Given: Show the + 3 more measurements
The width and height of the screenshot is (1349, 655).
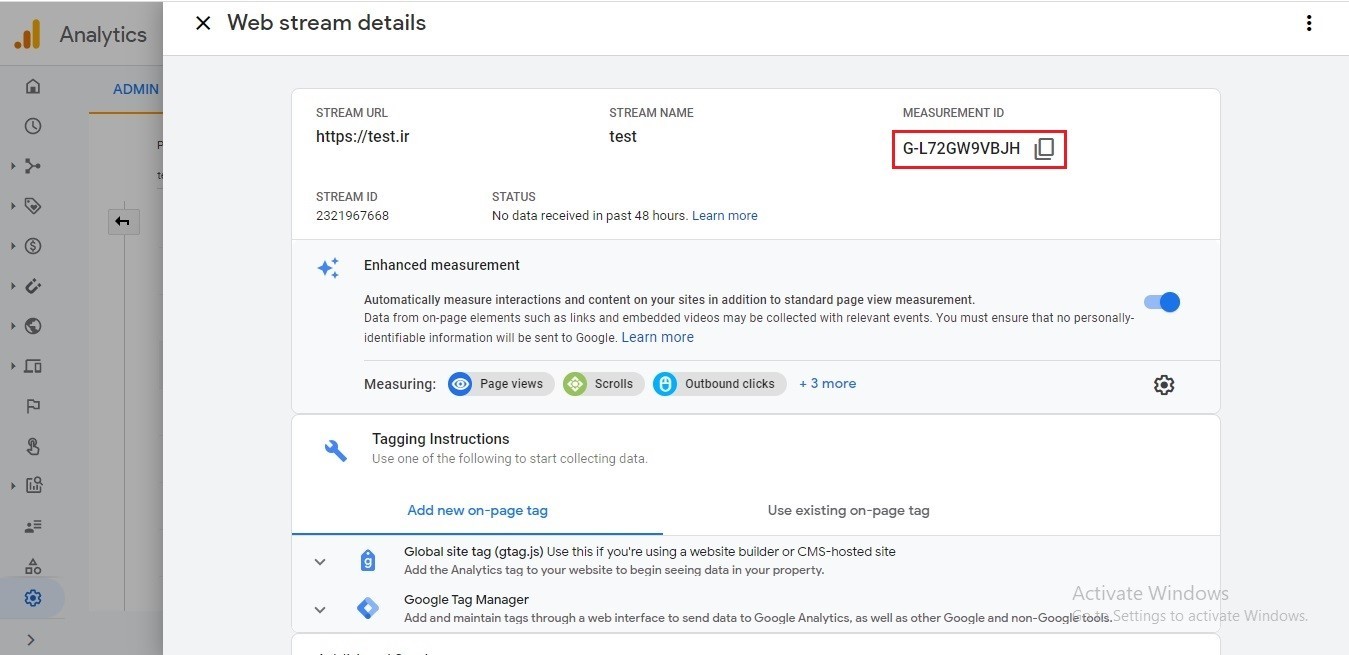Looking at the screenshot, I should point(827,384).
